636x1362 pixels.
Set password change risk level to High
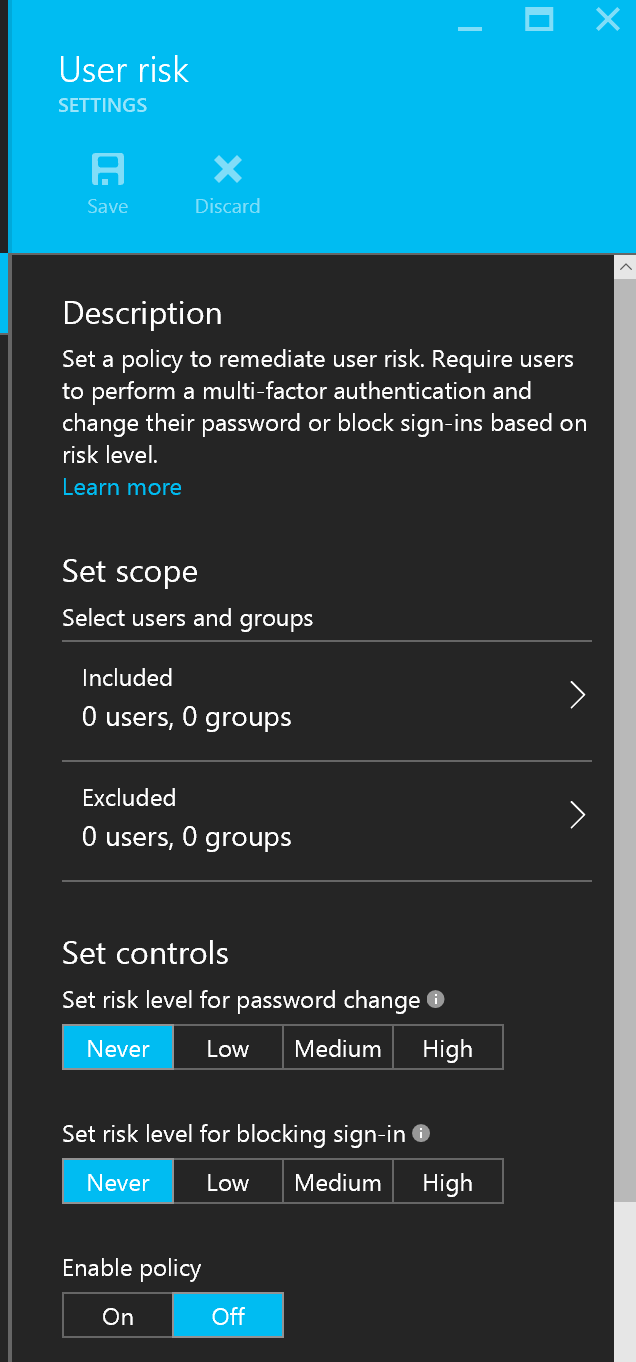pyautogui.click(x=447, y=1049)
